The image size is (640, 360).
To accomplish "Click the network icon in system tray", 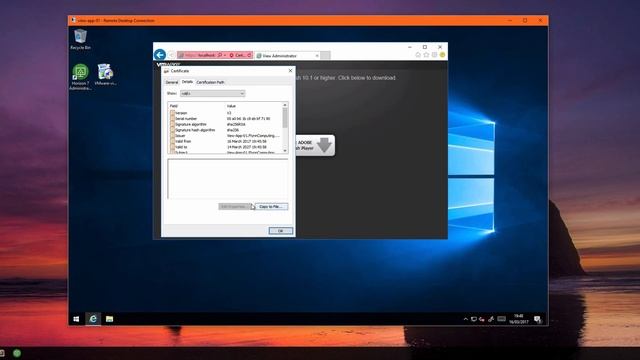I will coord(473,319).
